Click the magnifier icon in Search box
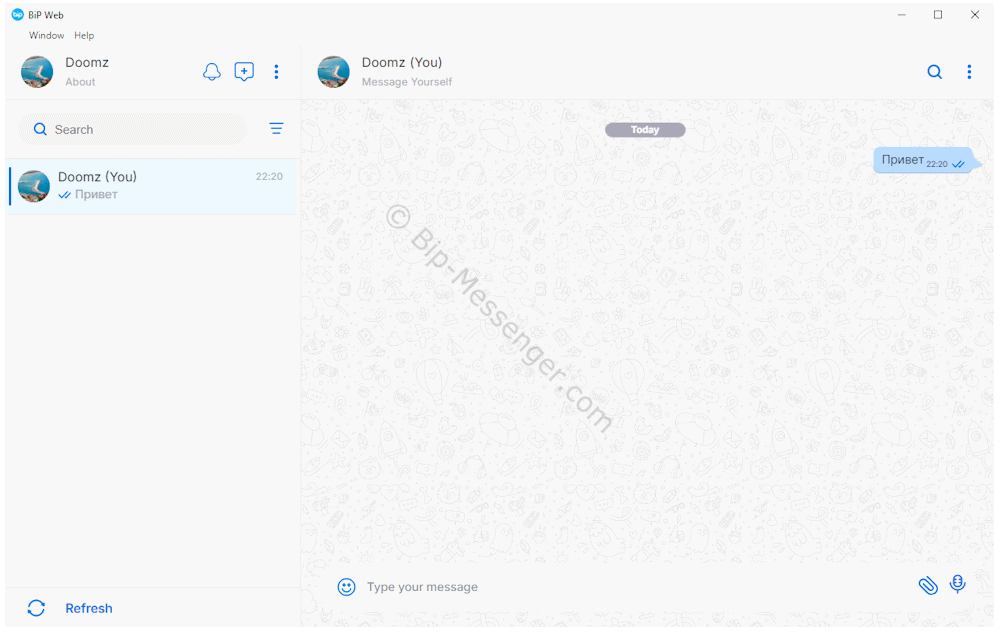This screenshot has width=1000, height=633. pyautogui.click(x=40, y=129)
